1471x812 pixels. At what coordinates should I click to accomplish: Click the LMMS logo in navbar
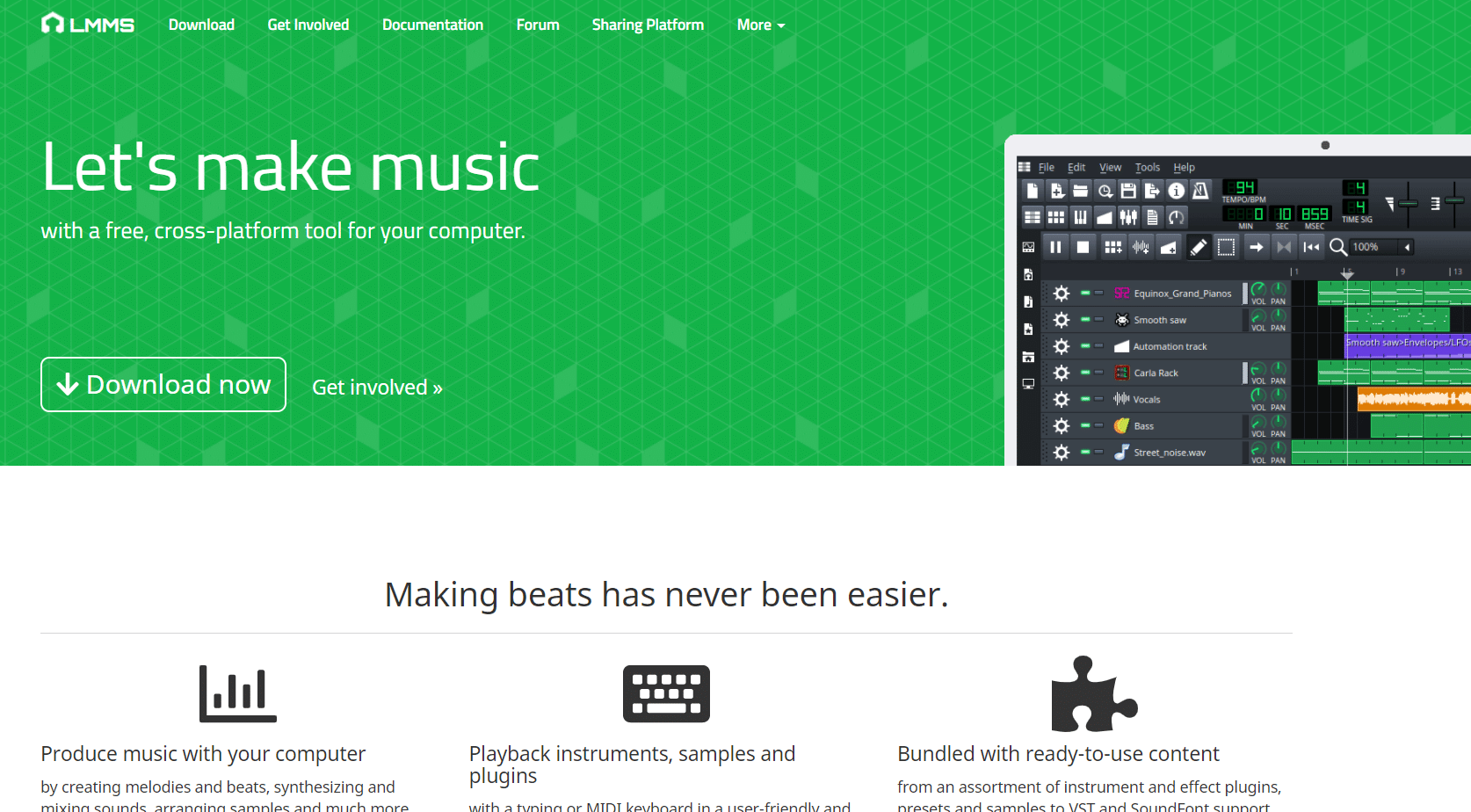tap(88, 24)
